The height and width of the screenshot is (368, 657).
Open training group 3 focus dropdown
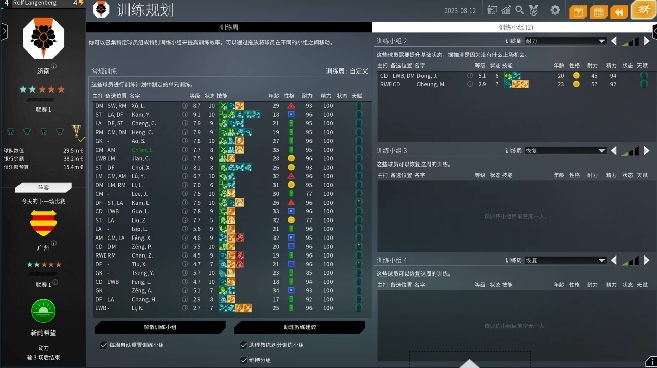(565, 150)
